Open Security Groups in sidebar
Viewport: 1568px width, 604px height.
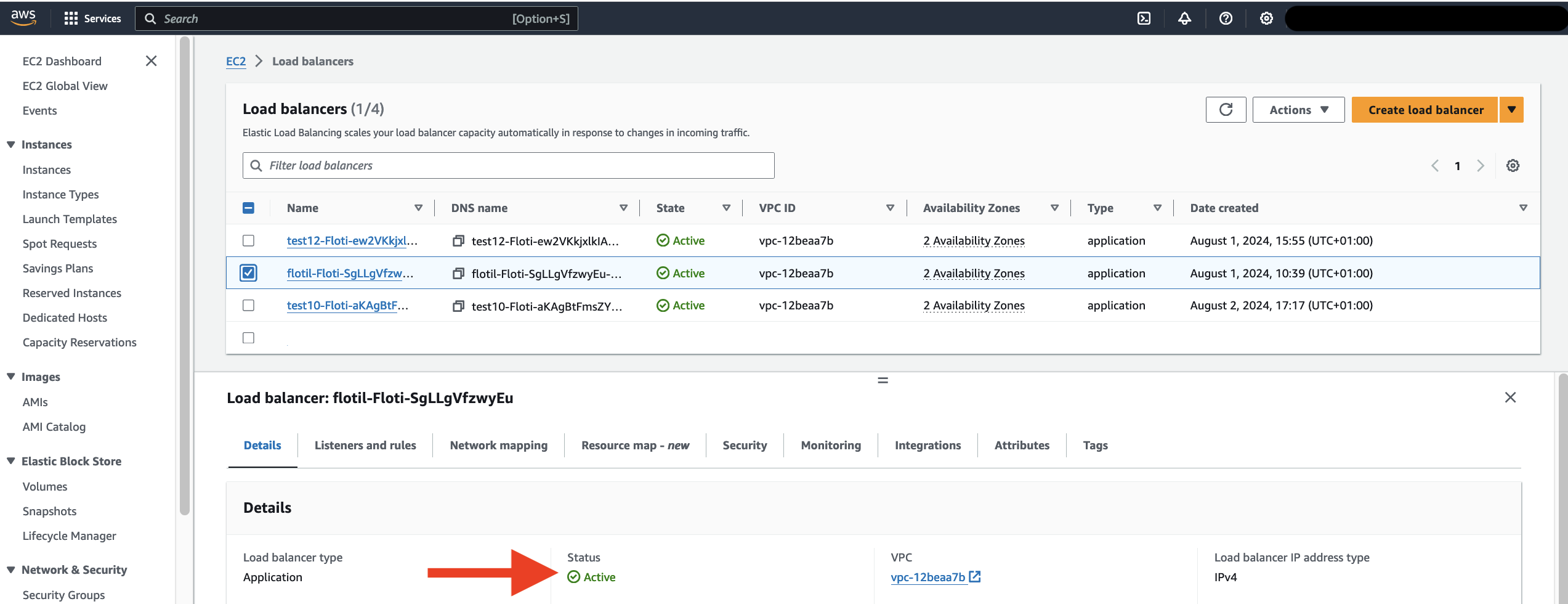tap(63, 595)
